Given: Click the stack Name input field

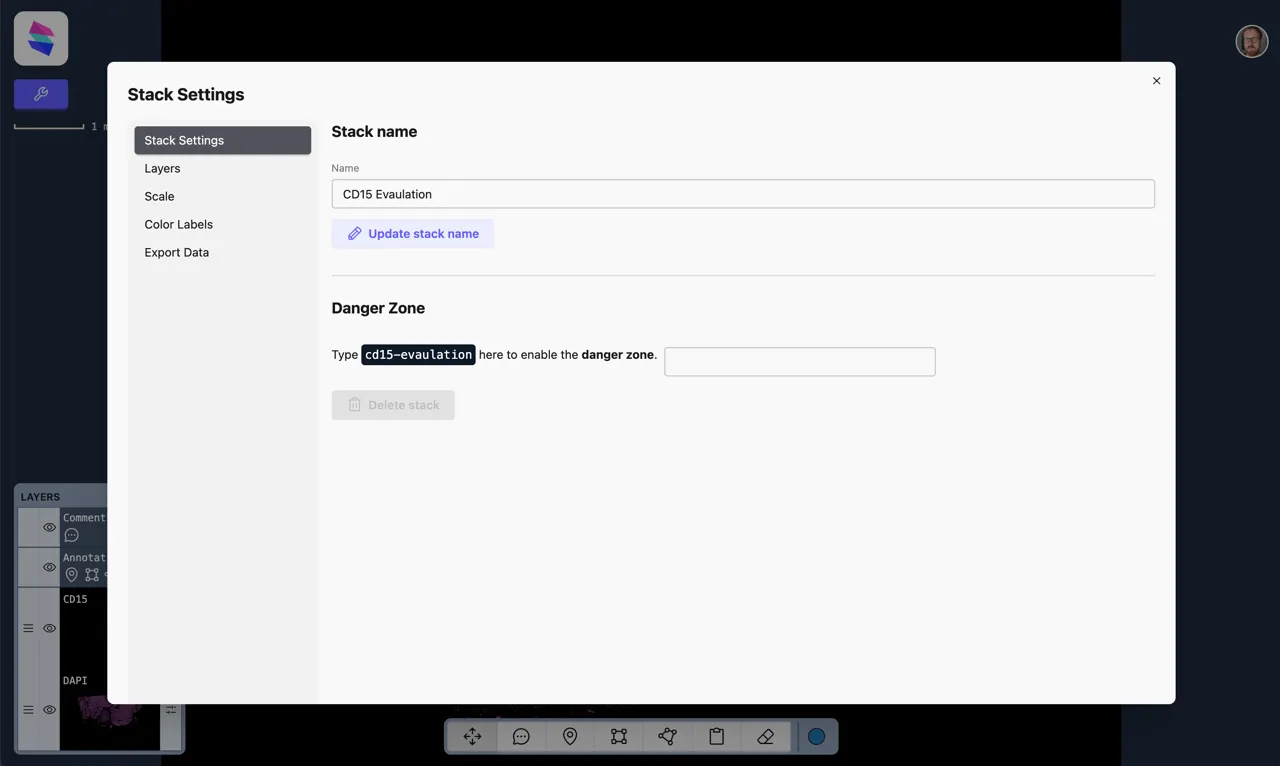Looking at the screenshot, I should pos(743,194).
